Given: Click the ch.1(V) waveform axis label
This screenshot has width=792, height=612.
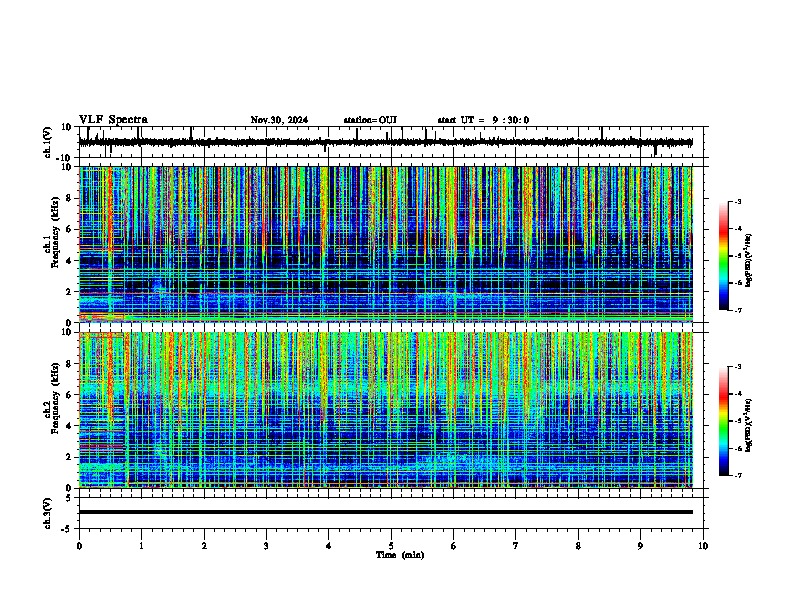Looking at the screenshot, I should (x=48, y=142).
